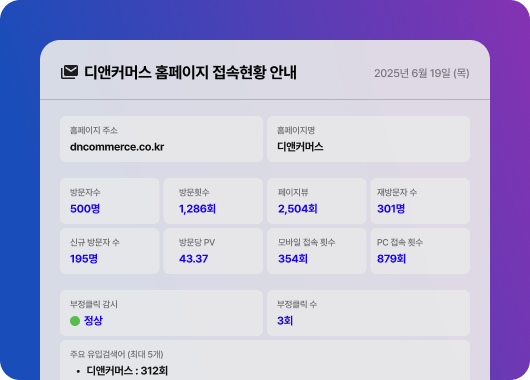This screenshot has height=380, width=530.
Task: Click the 부정클릭 감시 label
Action: pyautogui.click(x=94, y=304)
